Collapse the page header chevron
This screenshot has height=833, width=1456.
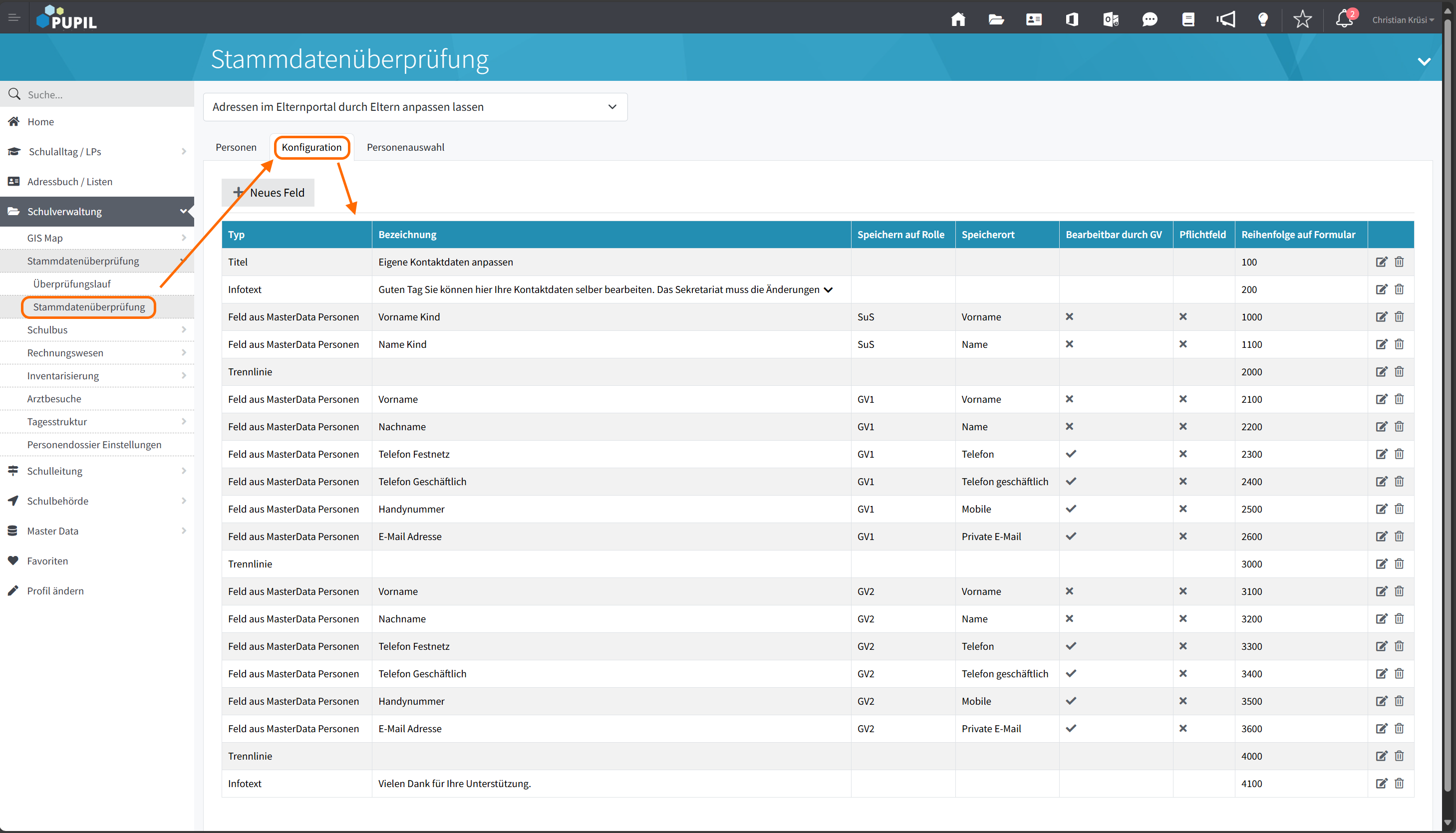[x=1425, y=61]
